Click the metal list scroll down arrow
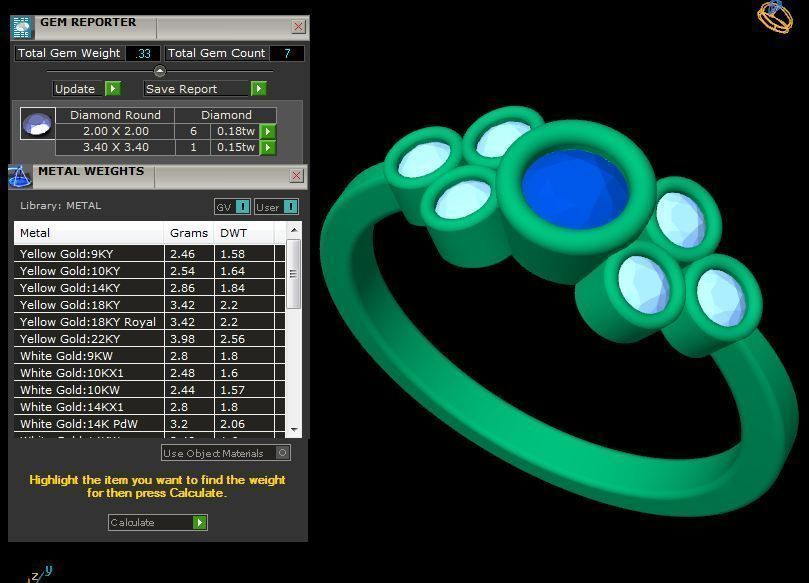Screen dimensions: 809x583 point(294,429)
